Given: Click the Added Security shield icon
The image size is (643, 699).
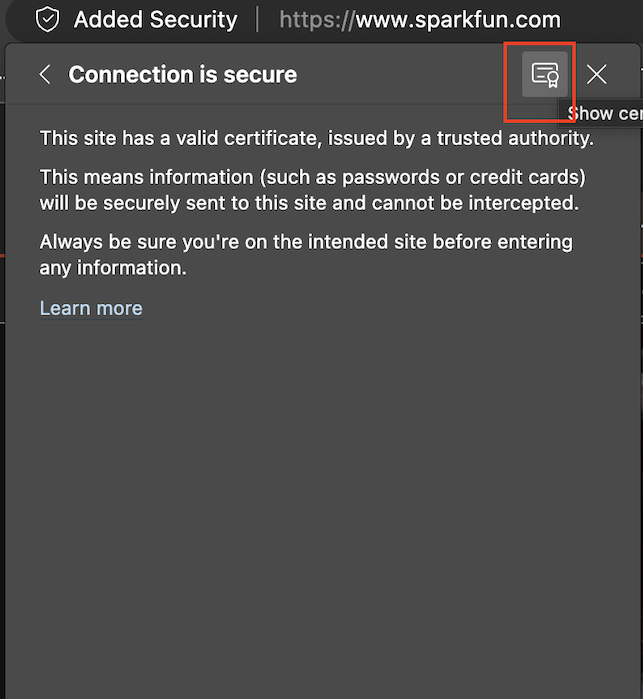Looking at the screenshot, I should click(x=47, y=19).
